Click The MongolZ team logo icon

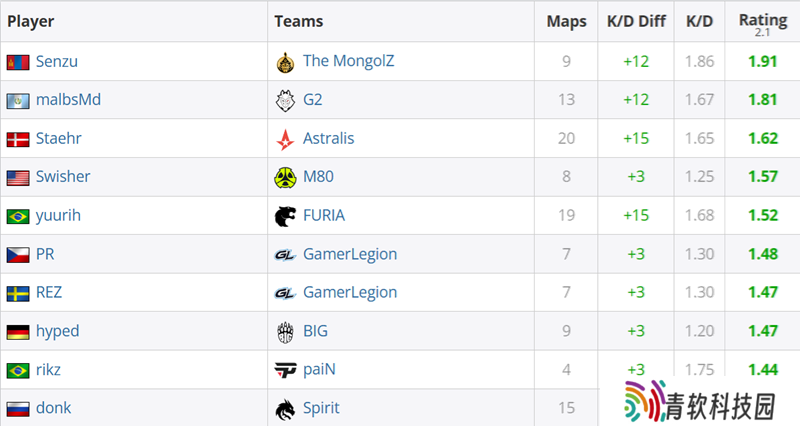(285, 62)
